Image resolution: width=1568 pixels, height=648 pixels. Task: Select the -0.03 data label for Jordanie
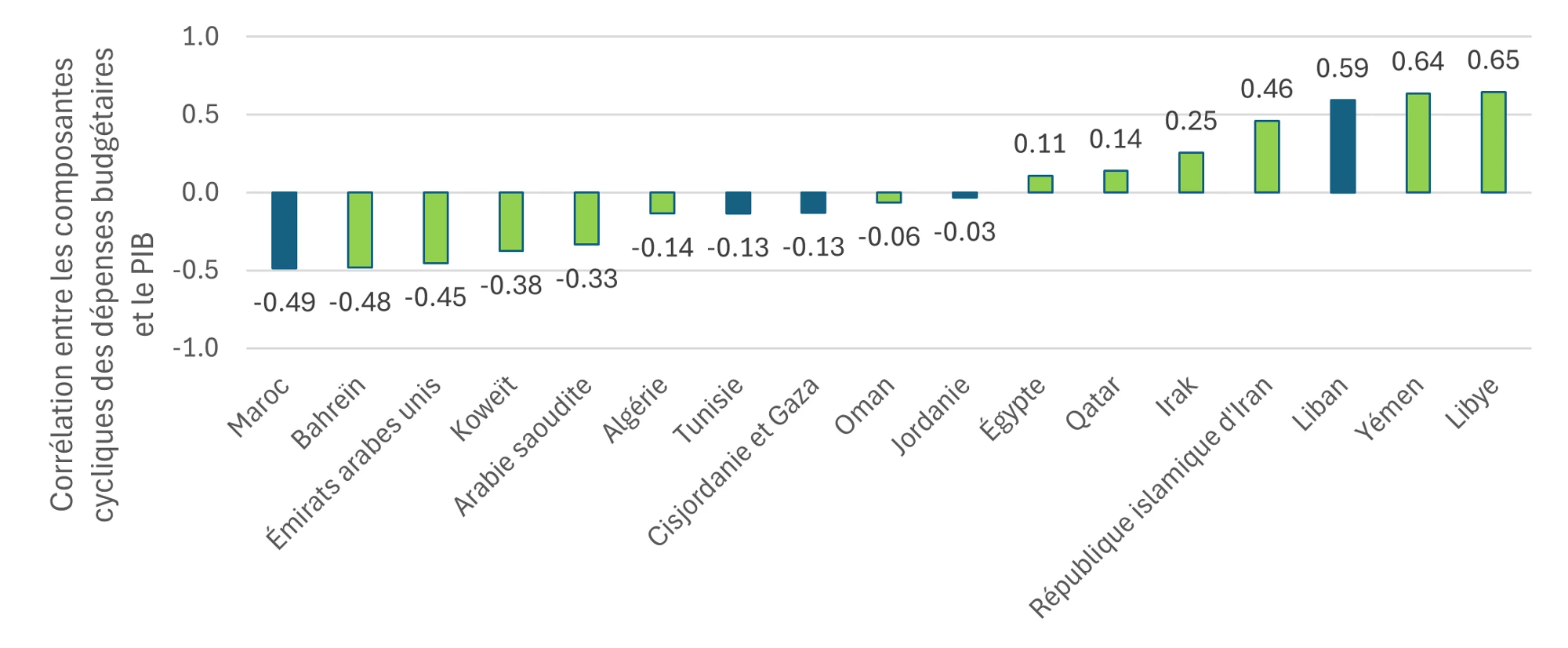[964, 232]
